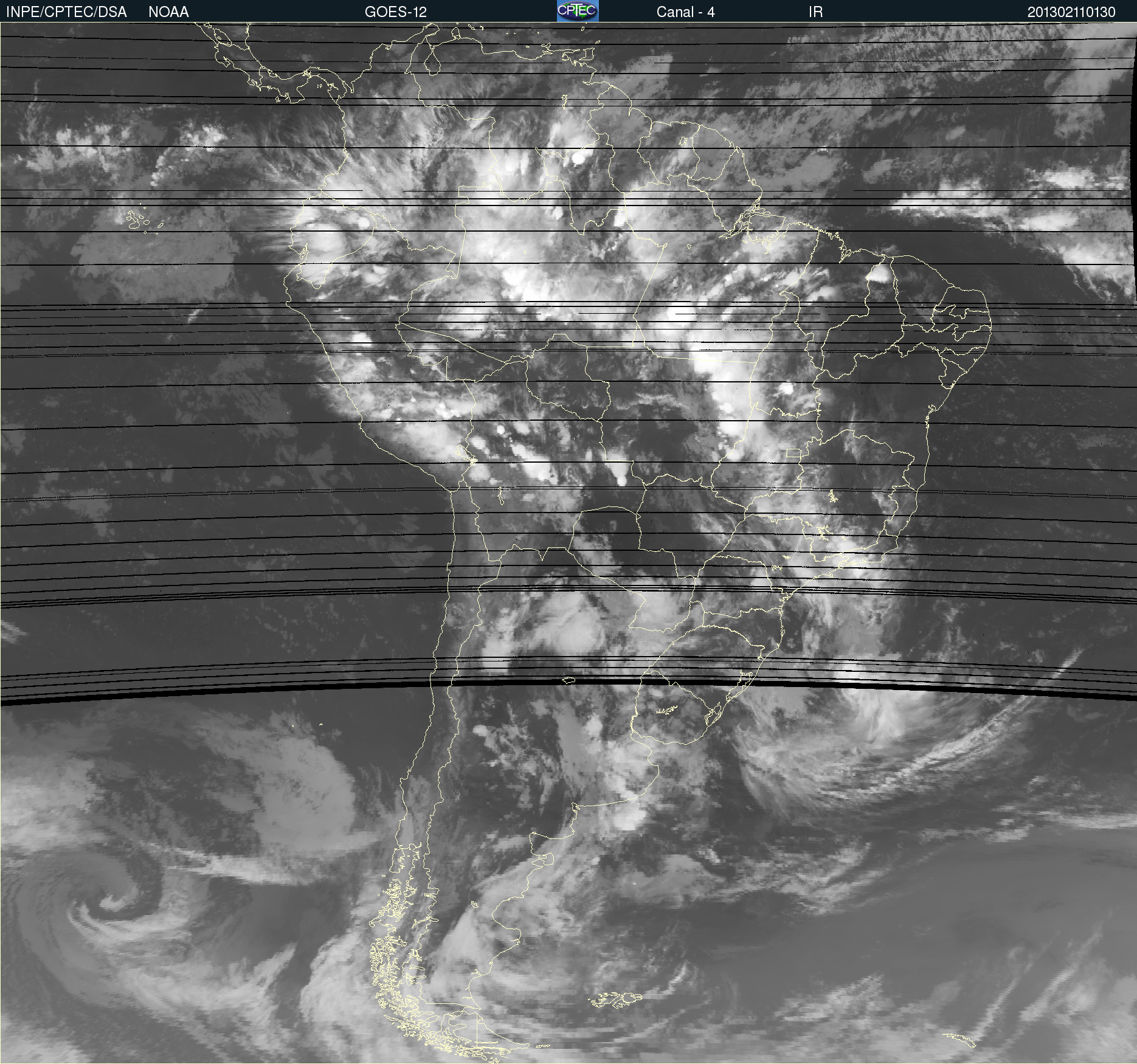Select the small Distrito Federal rectangle in Brazil
This screenshot has height=1064, width=1137.
pos(793,453)
